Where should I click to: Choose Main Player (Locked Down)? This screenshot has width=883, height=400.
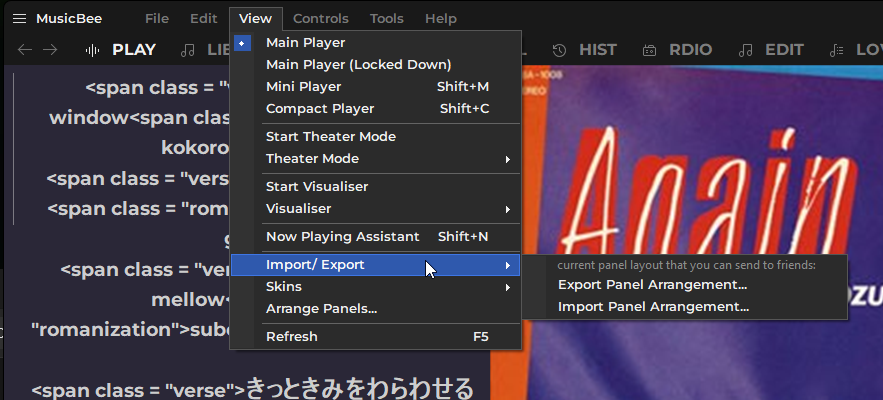(376, 65)
